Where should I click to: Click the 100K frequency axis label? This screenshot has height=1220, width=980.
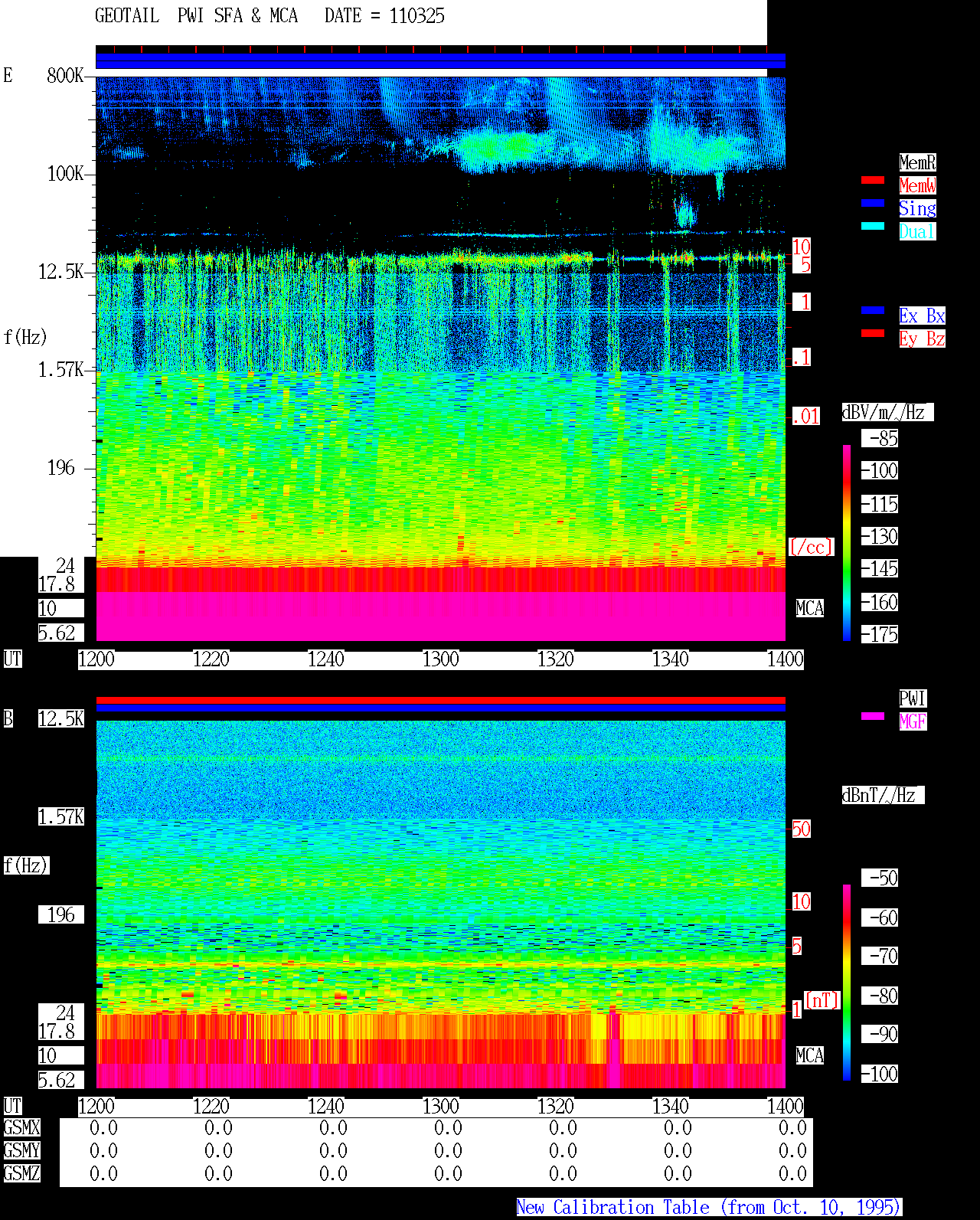pos(65,174)
